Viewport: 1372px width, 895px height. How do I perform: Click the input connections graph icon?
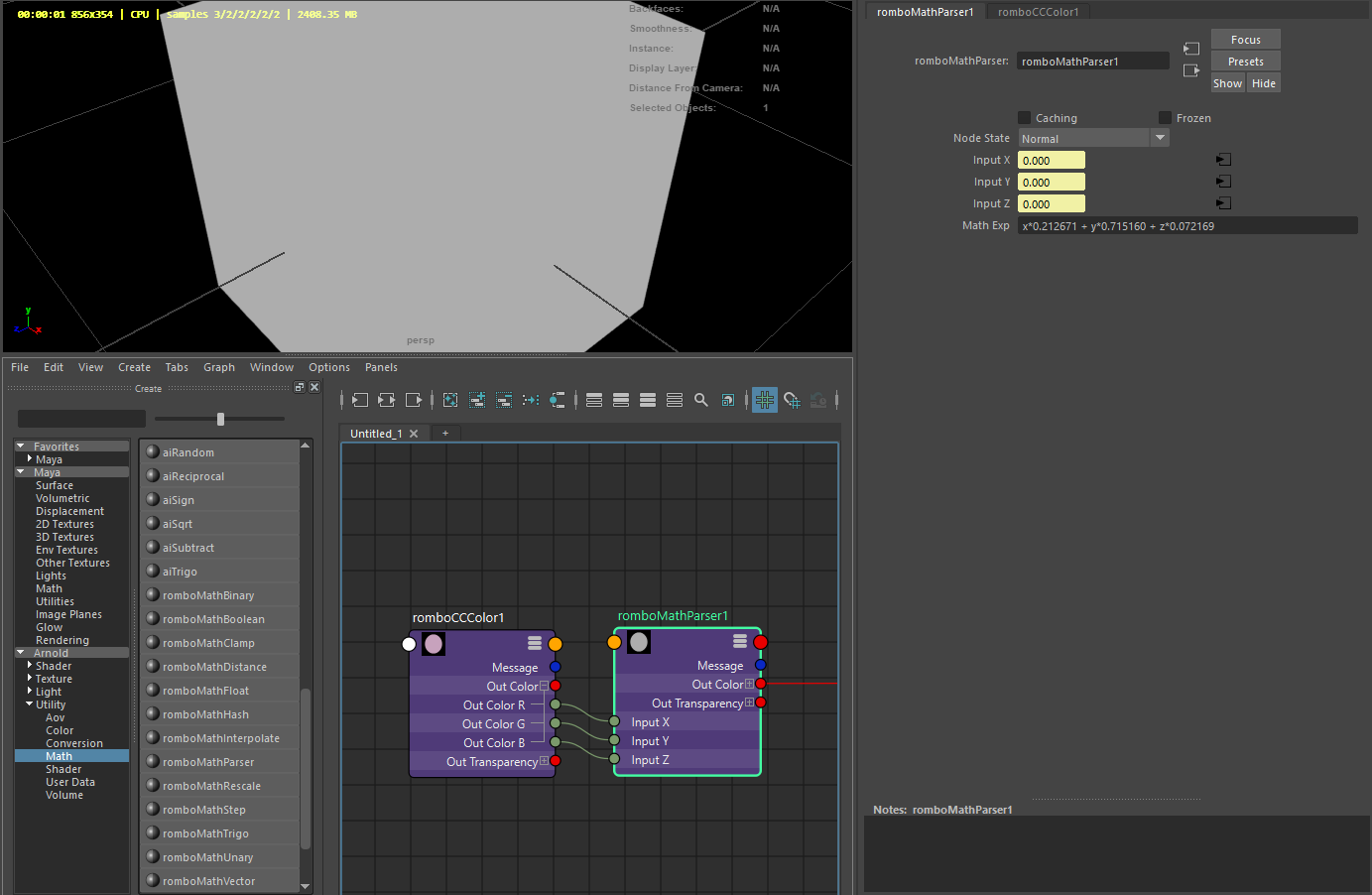(360, 400)
